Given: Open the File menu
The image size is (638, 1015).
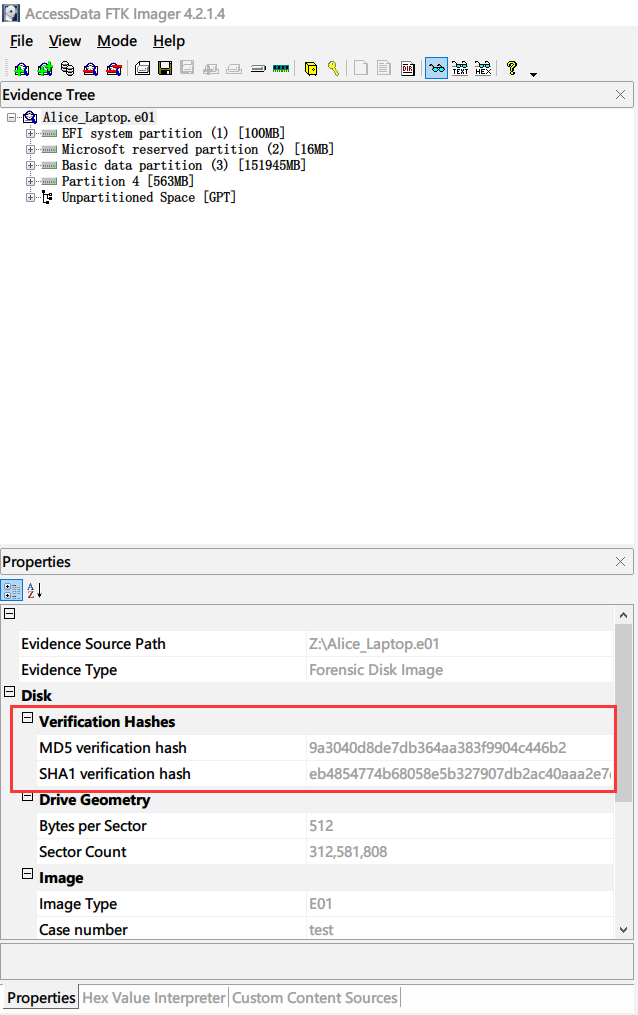Looking at the screenshot, I should point(21,41).
